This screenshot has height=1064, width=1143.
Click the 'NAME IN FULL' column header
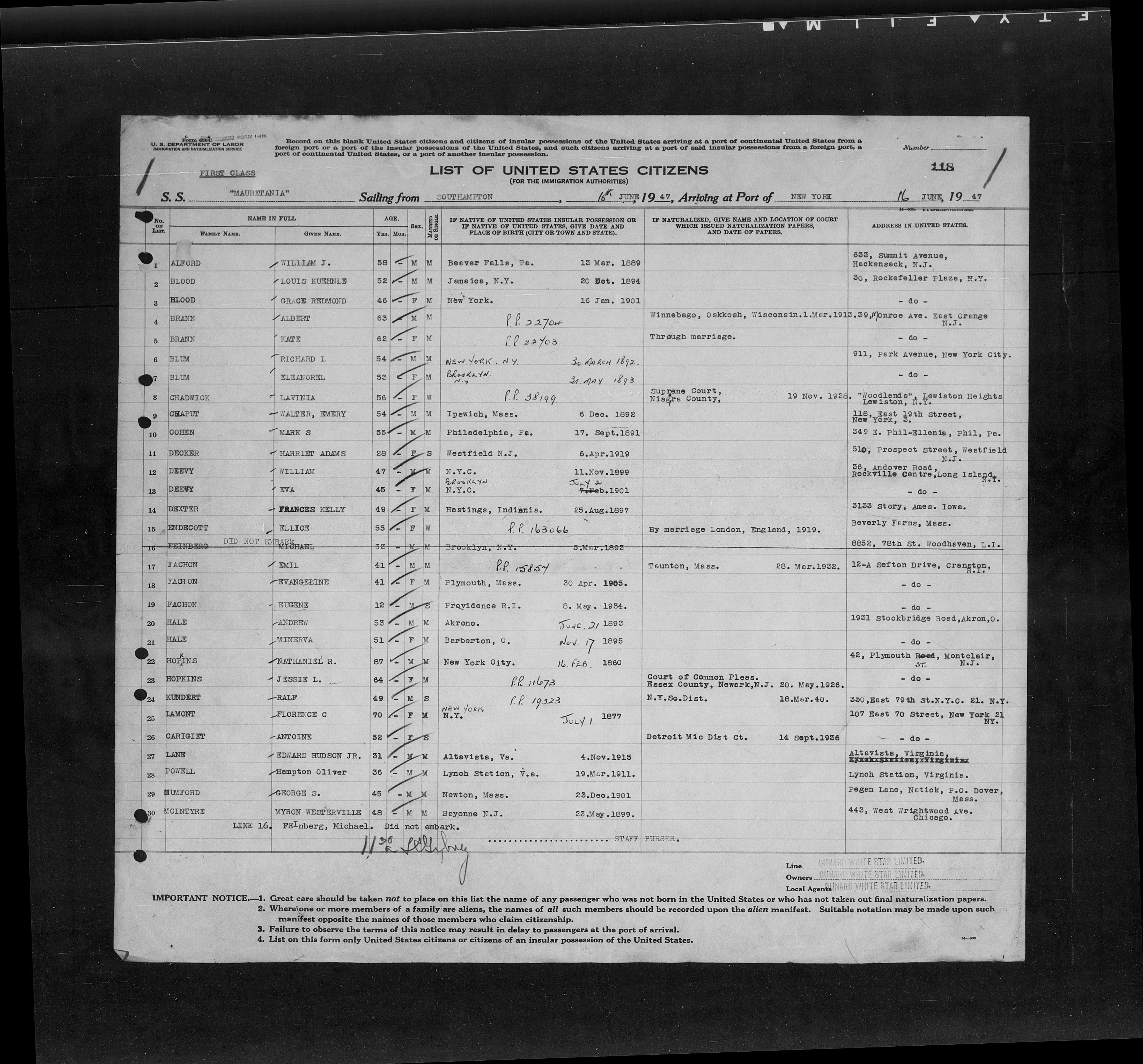point(271,218)
